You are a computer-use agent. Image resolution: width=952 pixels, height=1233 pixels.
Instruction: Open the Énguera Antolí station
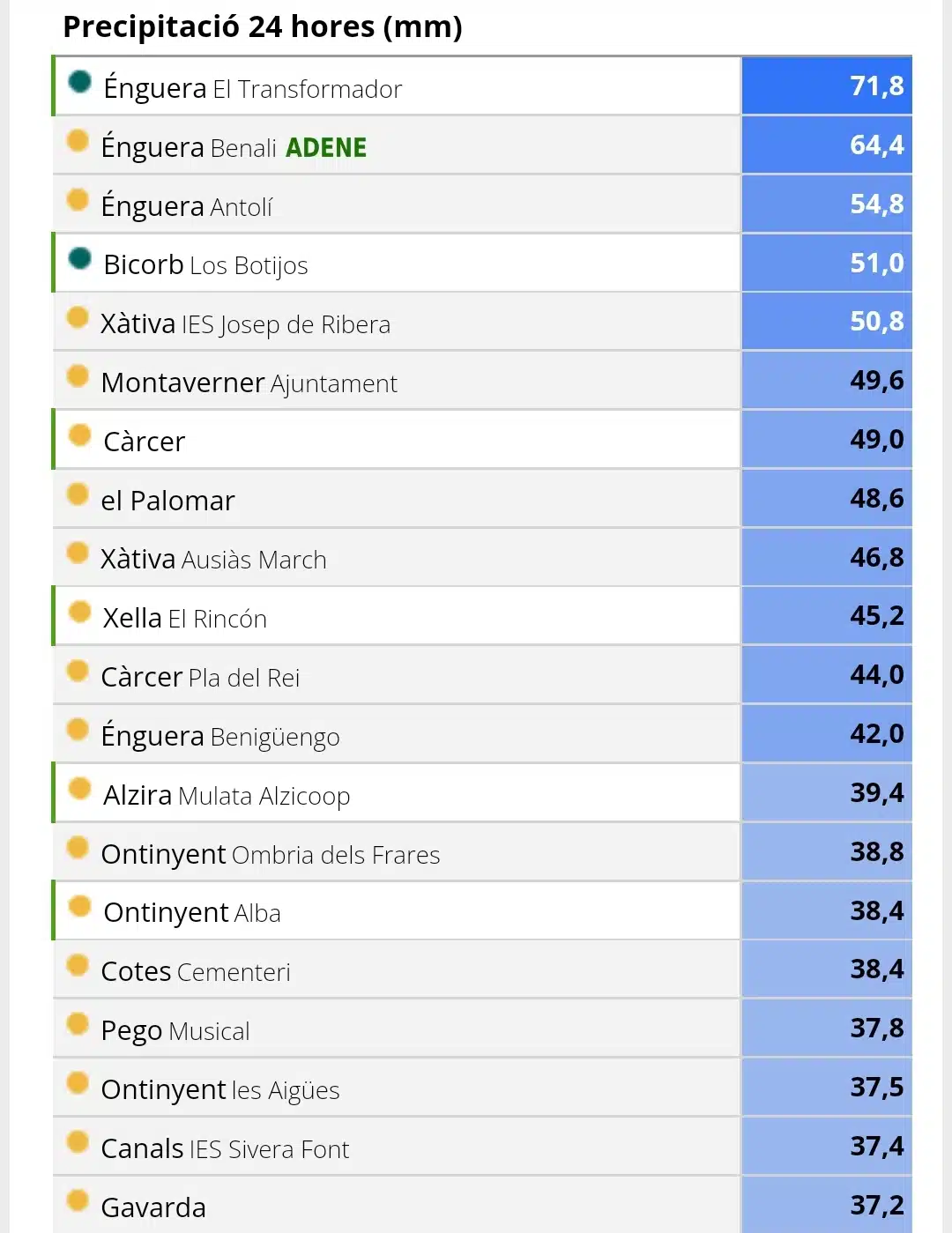tap(187, 205)
